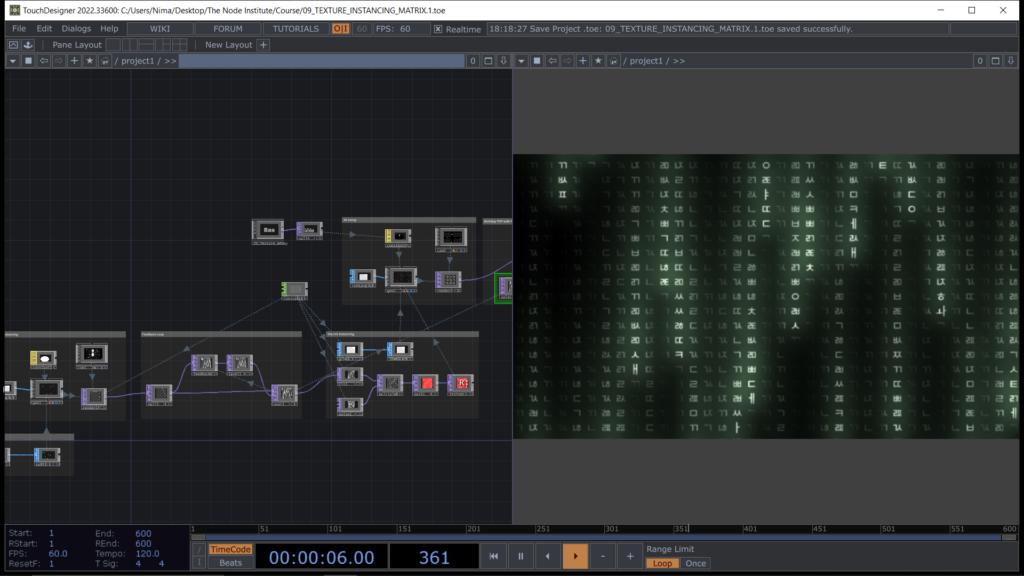This screenshot has width=1024, height=576.
Task: Open the TUTORIALS link
Action: pos(296,29)
